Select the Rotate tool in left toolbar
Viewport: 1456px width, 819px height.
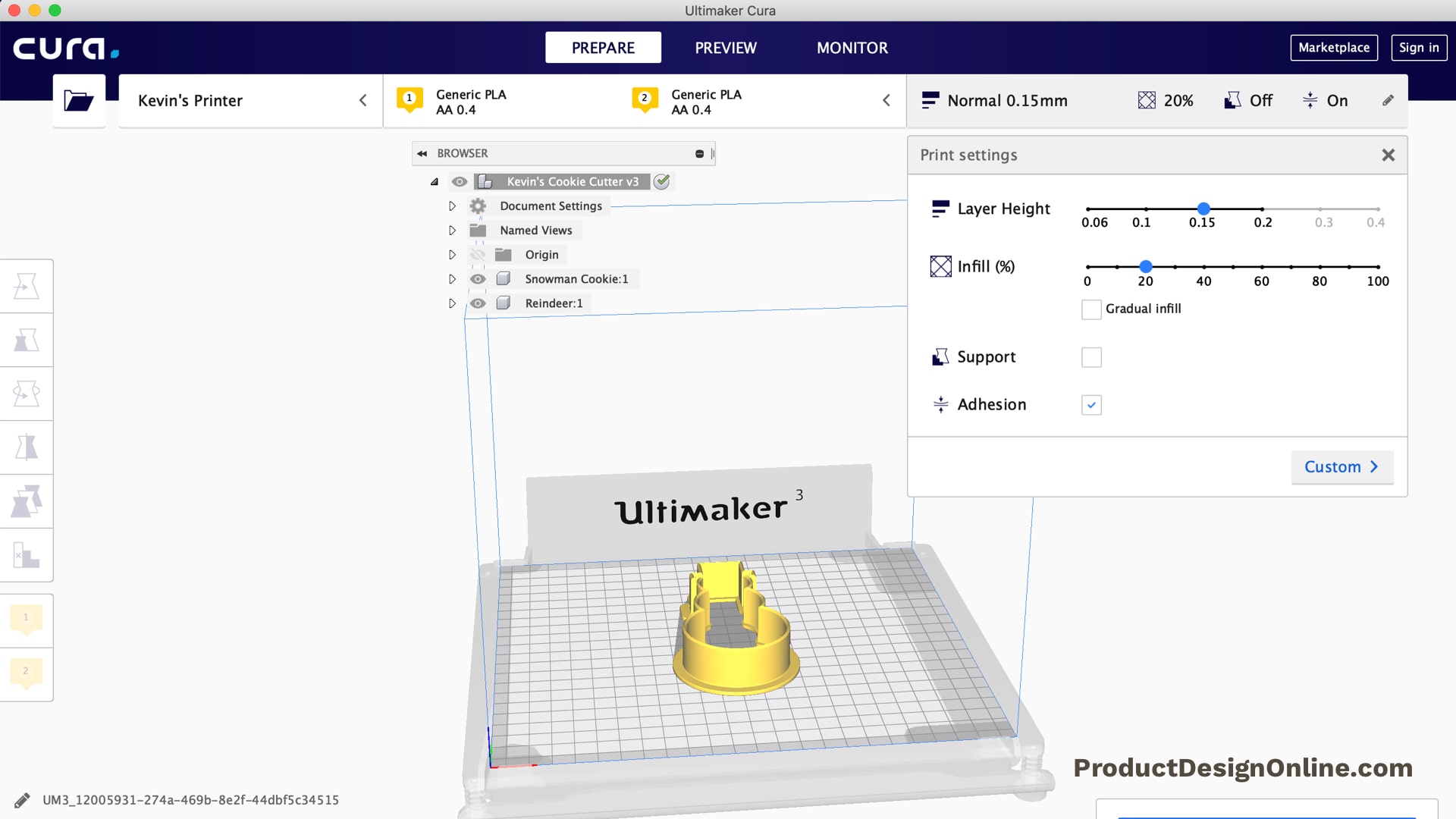click(27, 394)
